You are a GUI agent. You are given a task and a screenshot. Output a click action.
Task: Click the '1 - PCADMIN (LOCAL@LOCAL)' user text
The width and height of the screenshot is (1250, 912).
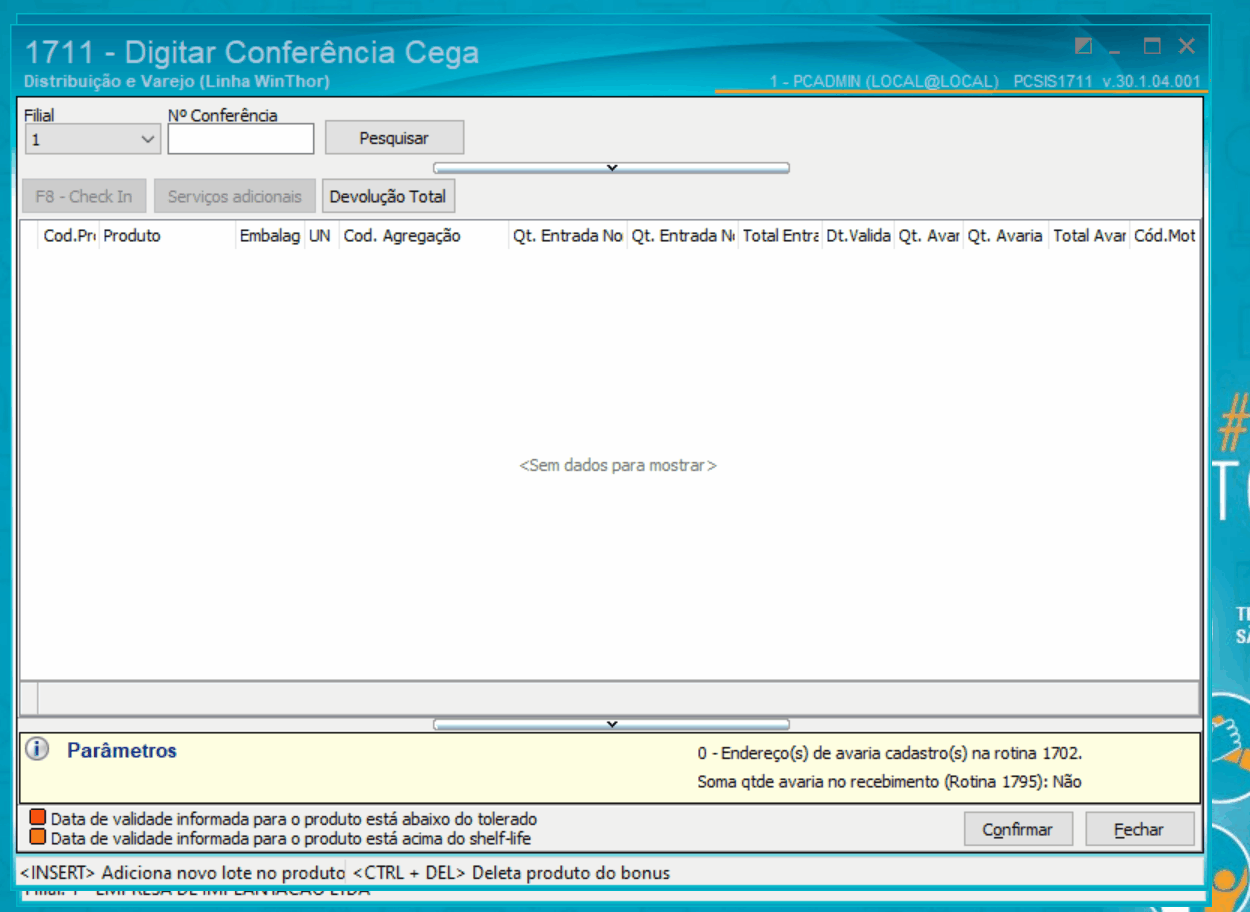coord(884,81)
